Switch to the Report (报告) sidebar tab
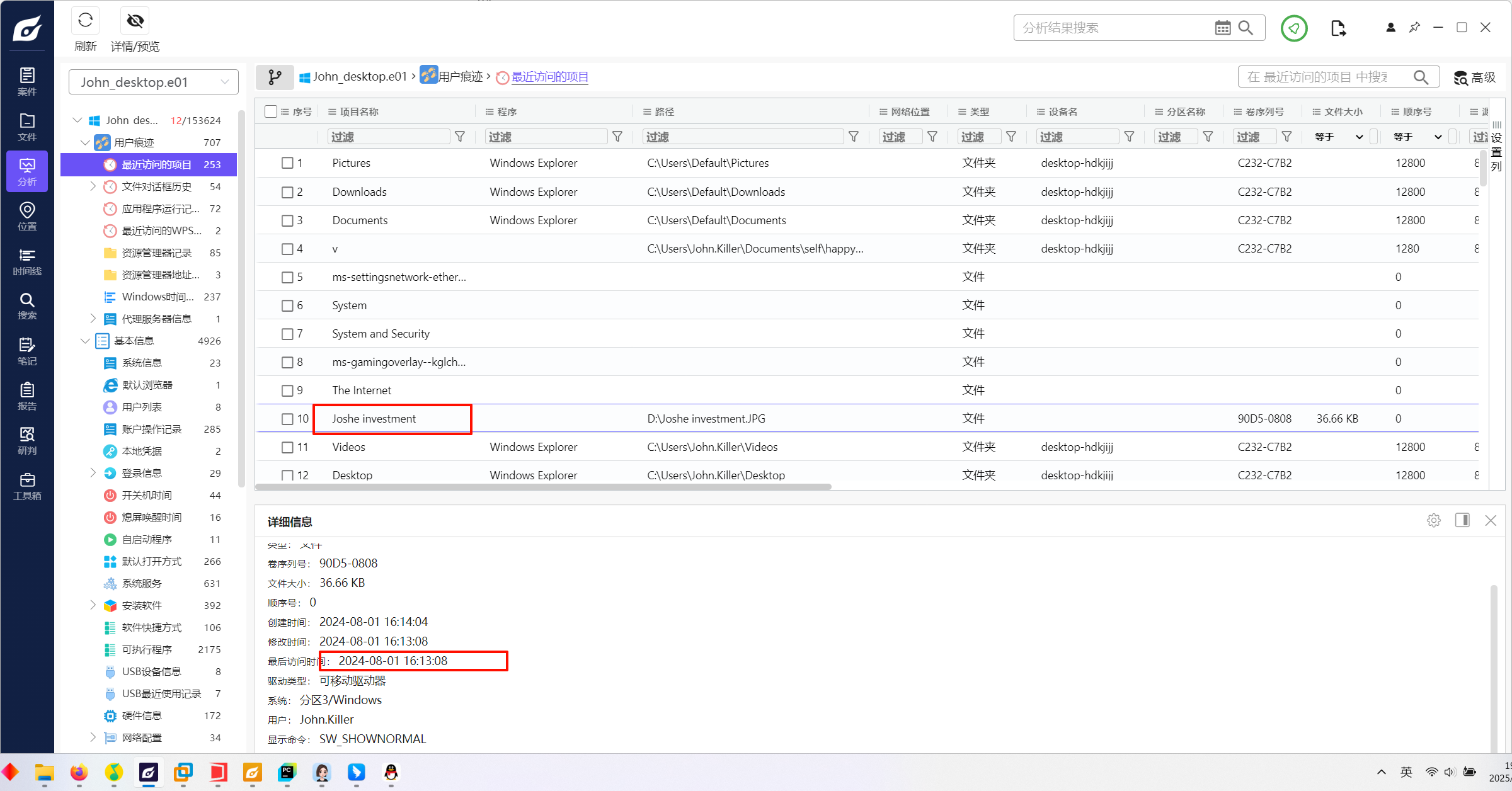This screenshot has width=1512, height=791. click(27, 396)
